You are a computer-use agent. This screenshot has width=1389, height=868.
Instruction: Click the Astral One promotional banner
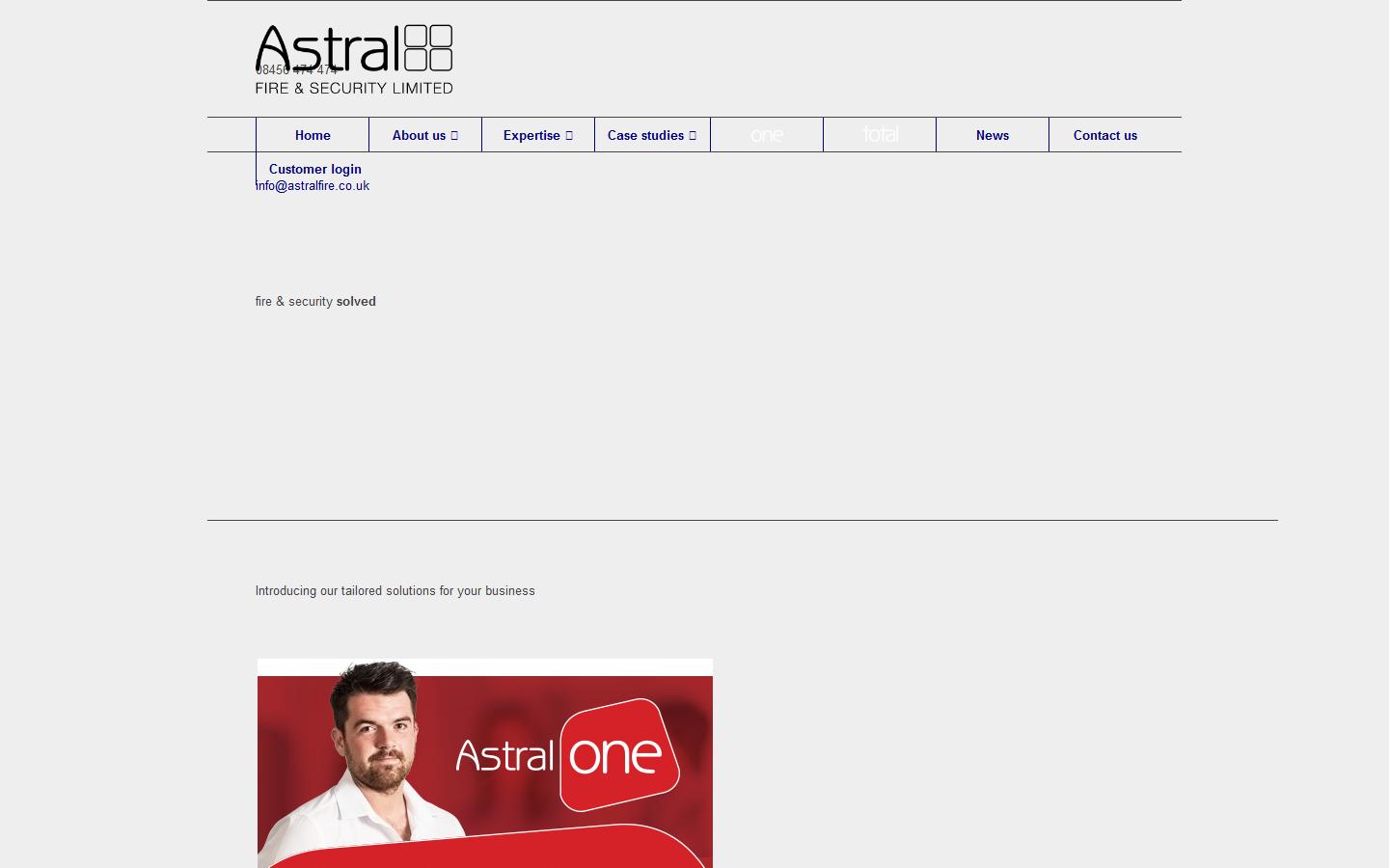pos(485,762)
